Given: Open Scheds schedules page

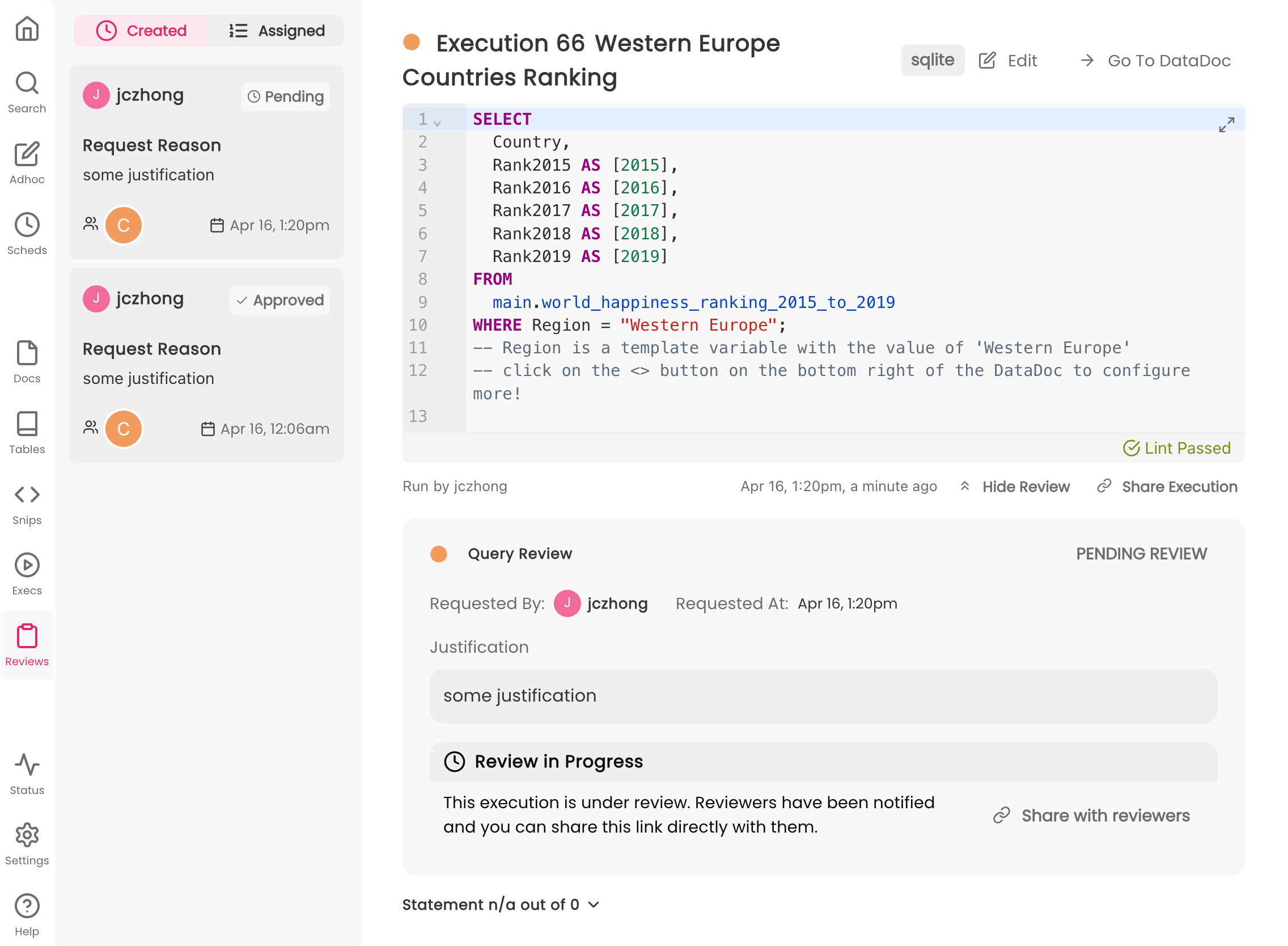Looking at the screenshot, I should [x=27, y=234].
